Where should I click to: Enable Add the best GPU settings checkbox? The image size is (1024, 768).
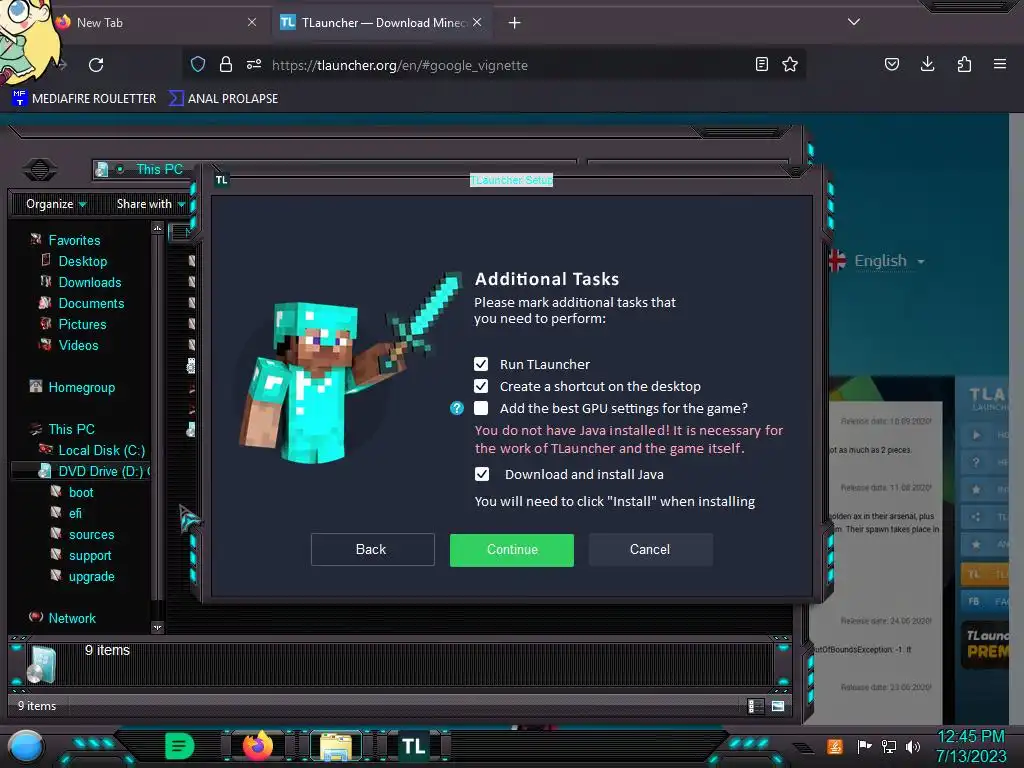point(481,408)
